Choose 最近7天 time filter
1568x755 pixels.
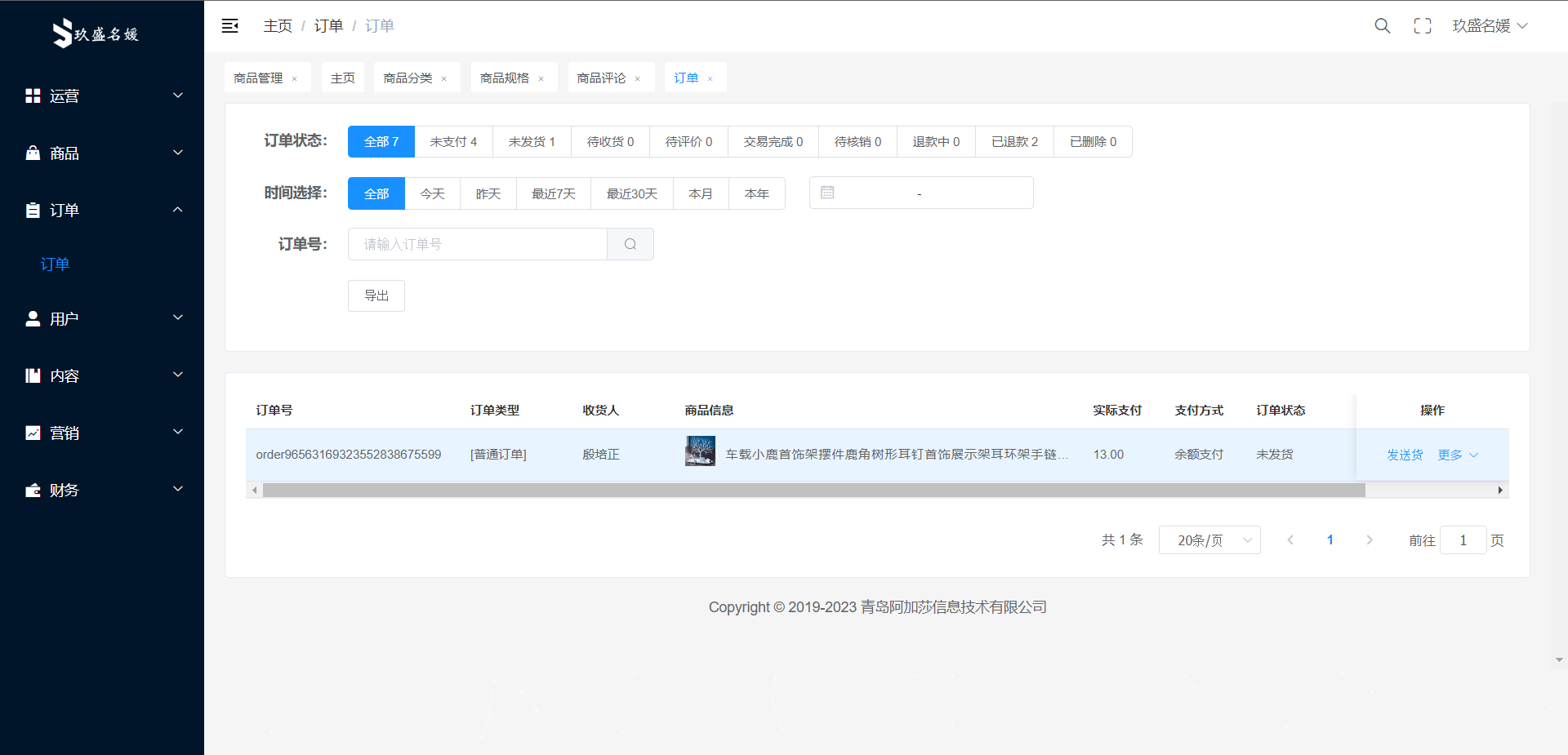[x=553, y=194]
